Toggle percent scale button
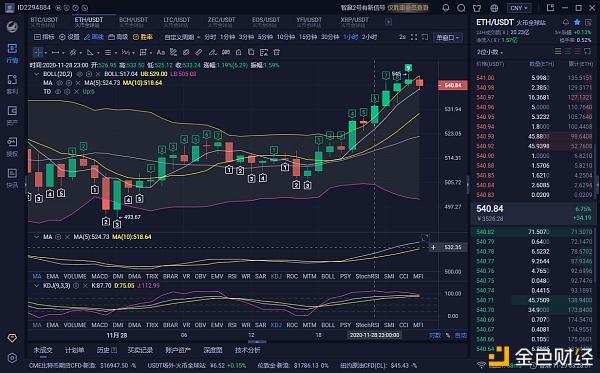Viewport: 600px width, 373px height. 448,335
